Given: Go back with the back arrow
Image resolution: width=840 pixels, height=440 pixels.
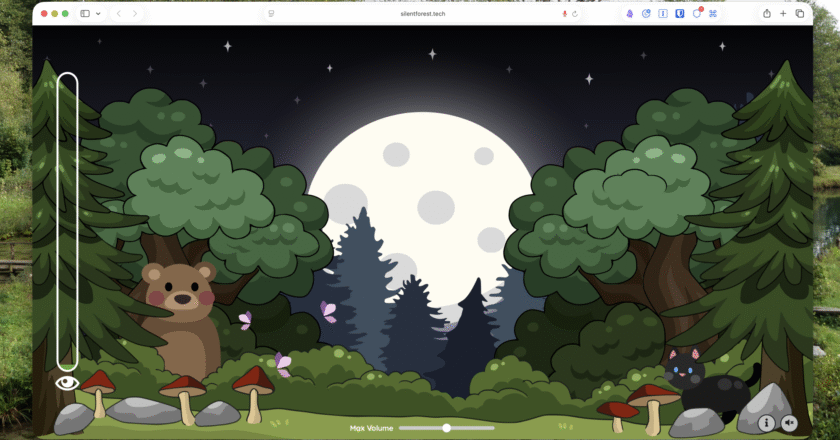Looking at the screenshot, I should click(119, 13).
